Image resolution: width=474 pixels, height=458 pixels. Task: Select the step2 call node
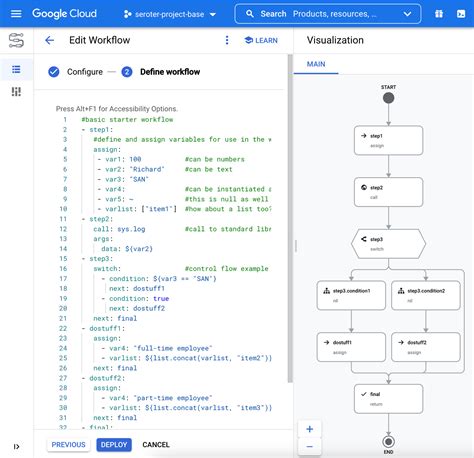[x=389, y=192]
